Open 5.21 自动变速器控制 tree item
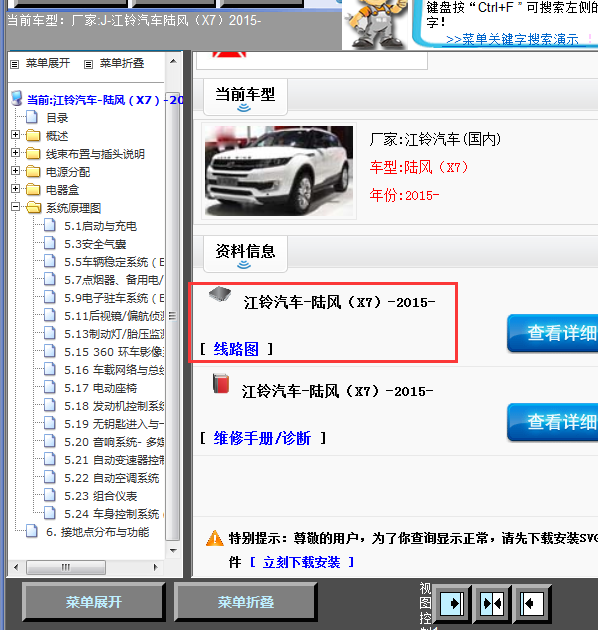This screenshot has height=630, width=598. pos(114,460)
